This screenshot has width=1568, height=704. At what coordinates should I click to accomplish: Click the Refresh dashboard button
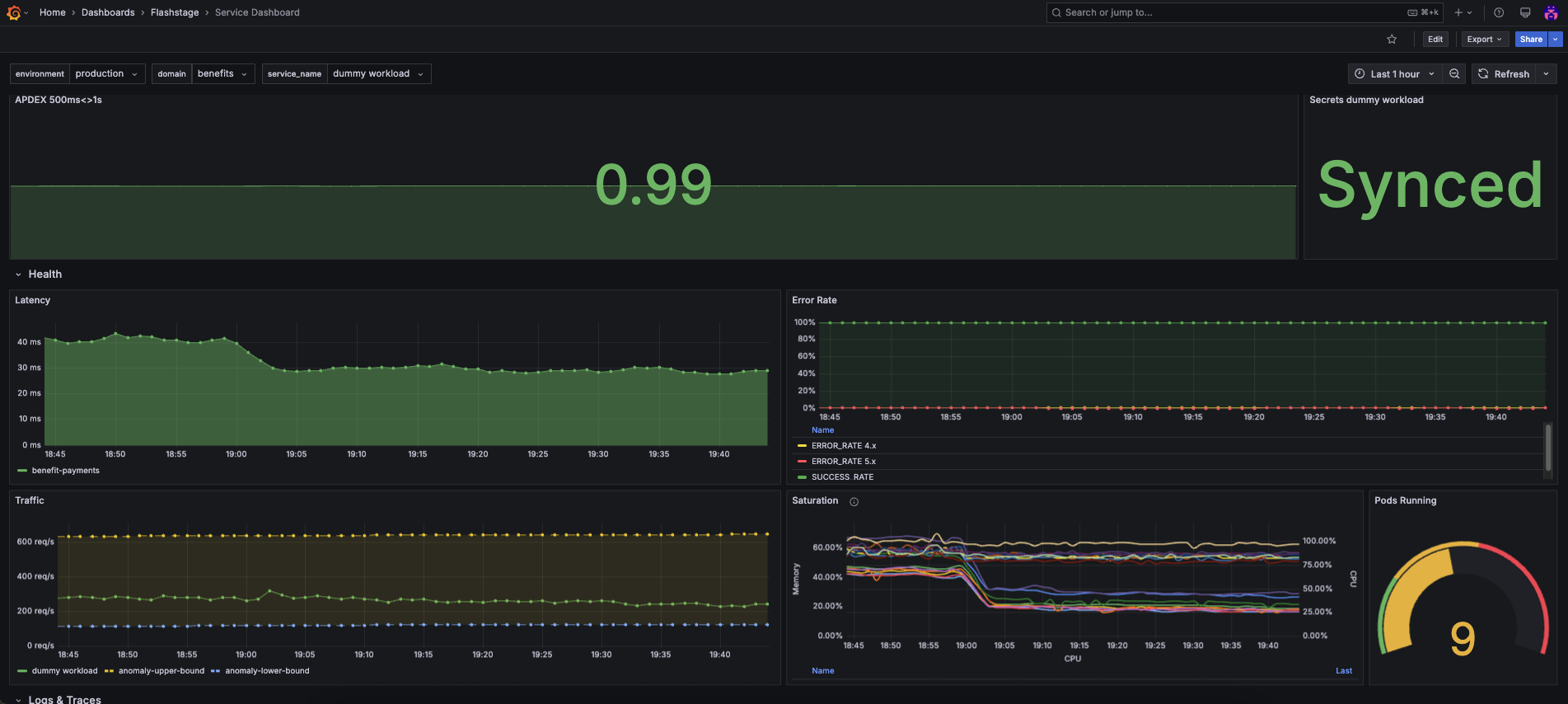click(1504, 74)
